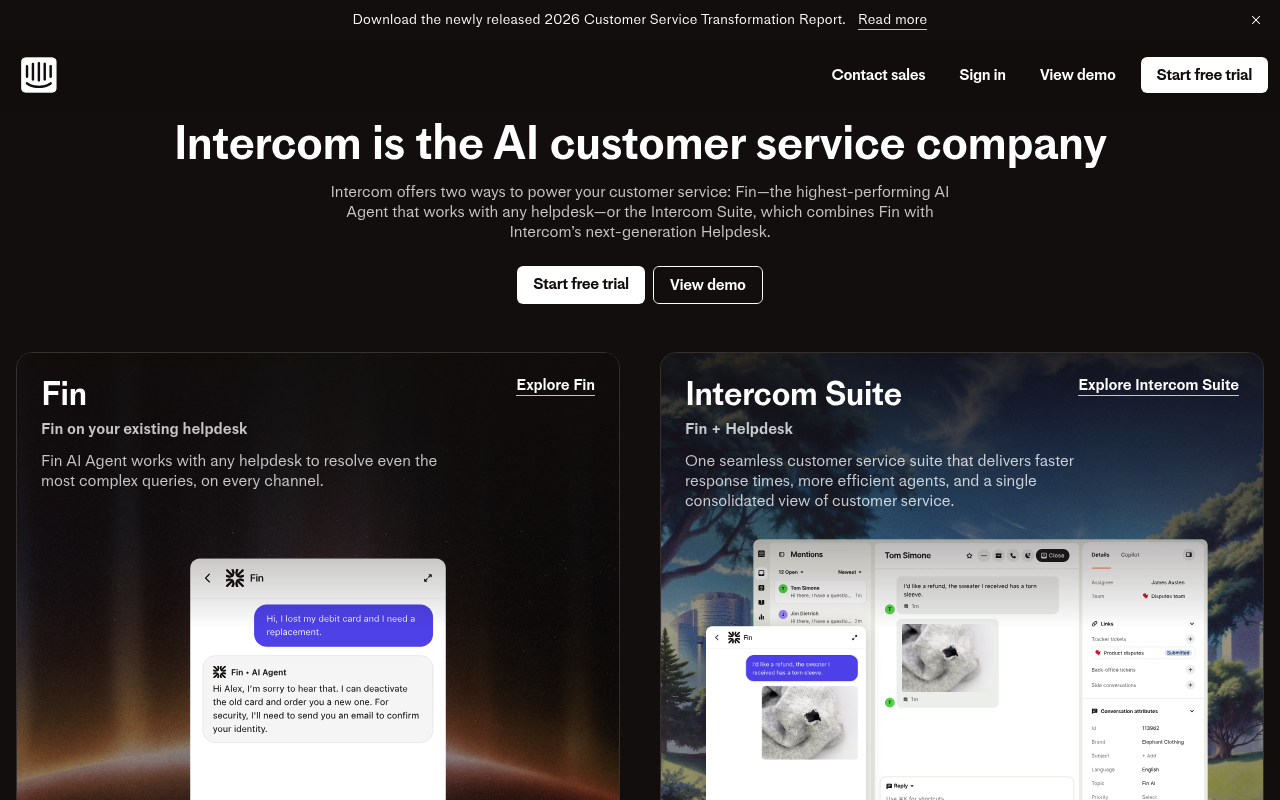Screen dimensions: 1280x800
Task: Switch to the Copilot tab
Action: (x=1130, y=555)
